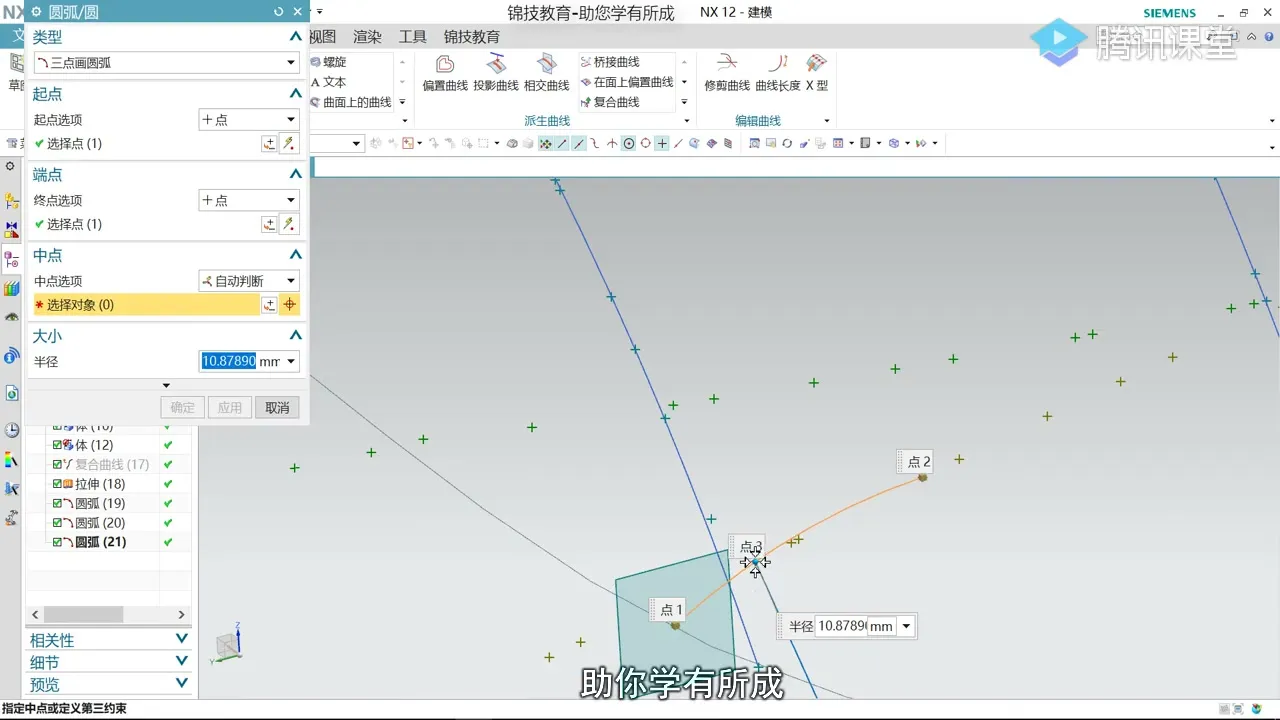Open the 三点画圆弧 type dropdown
This screenshot has height=720, width=1280.
coord(291,62)
